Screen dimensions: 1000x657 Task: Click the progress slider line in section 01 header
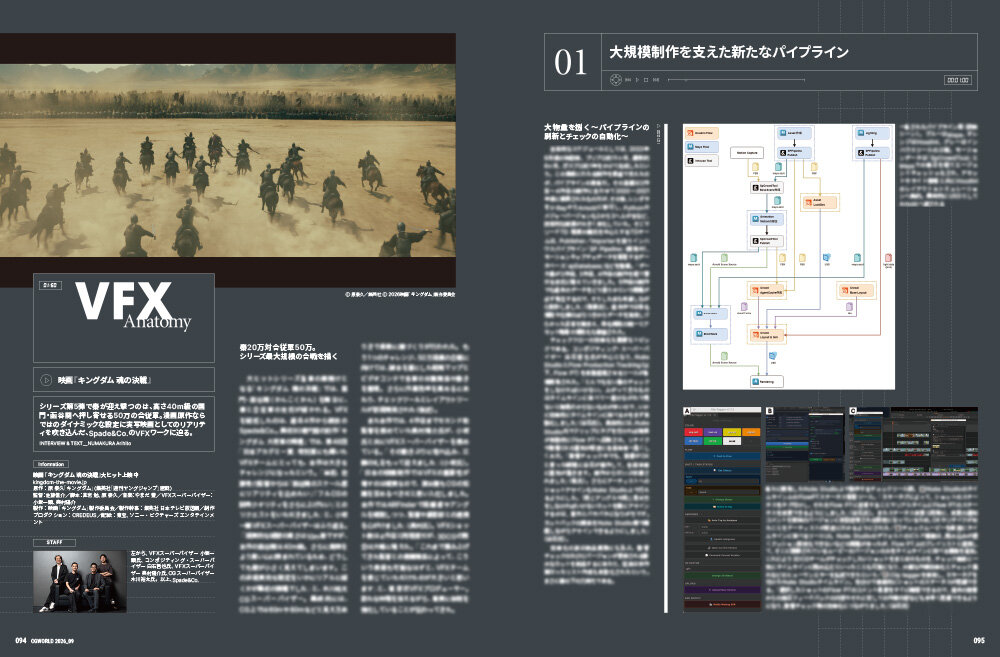pyautogui.click(x=737, y=80)
